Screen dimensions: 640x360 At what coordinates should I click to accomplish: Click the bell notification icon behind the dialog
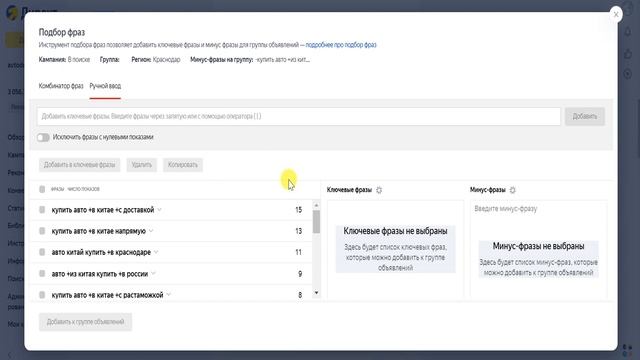coord(628,32)
